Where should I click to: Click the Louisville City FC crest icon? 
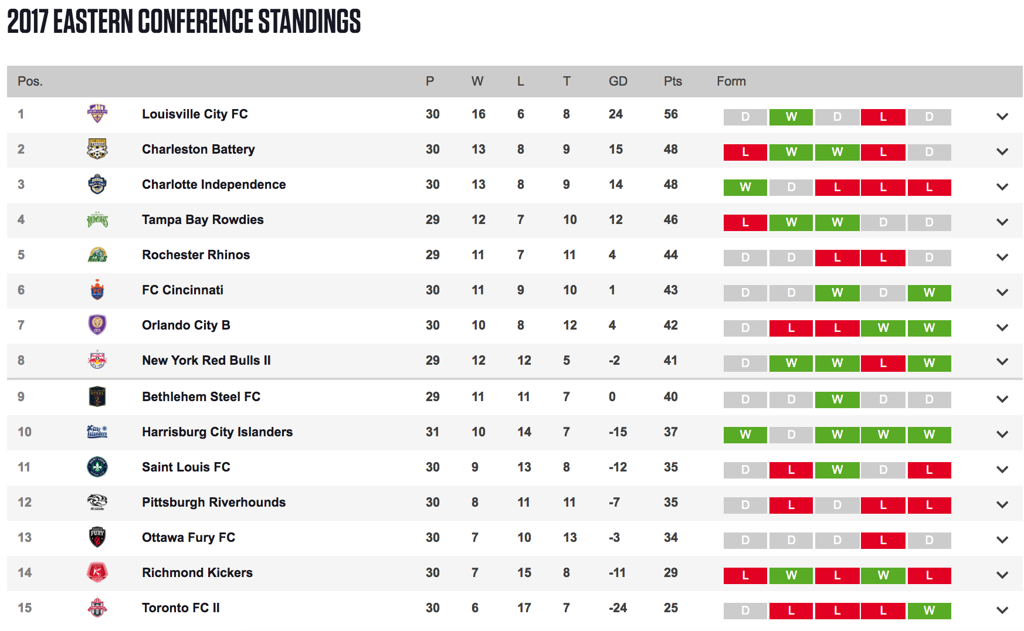tap(97, 114)
